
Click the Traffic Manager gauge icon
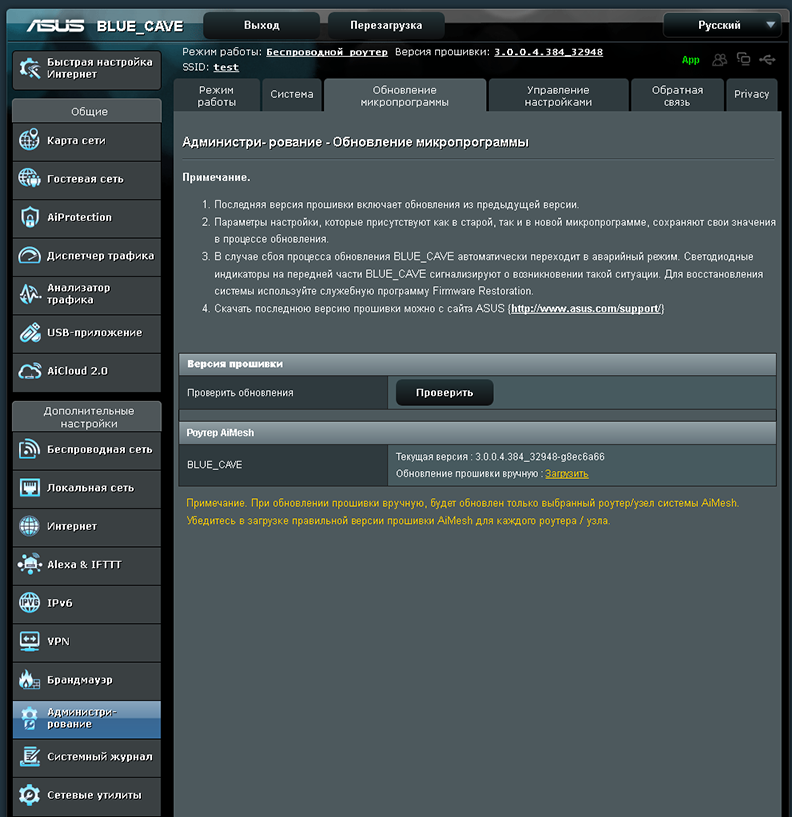coord(29,255)
